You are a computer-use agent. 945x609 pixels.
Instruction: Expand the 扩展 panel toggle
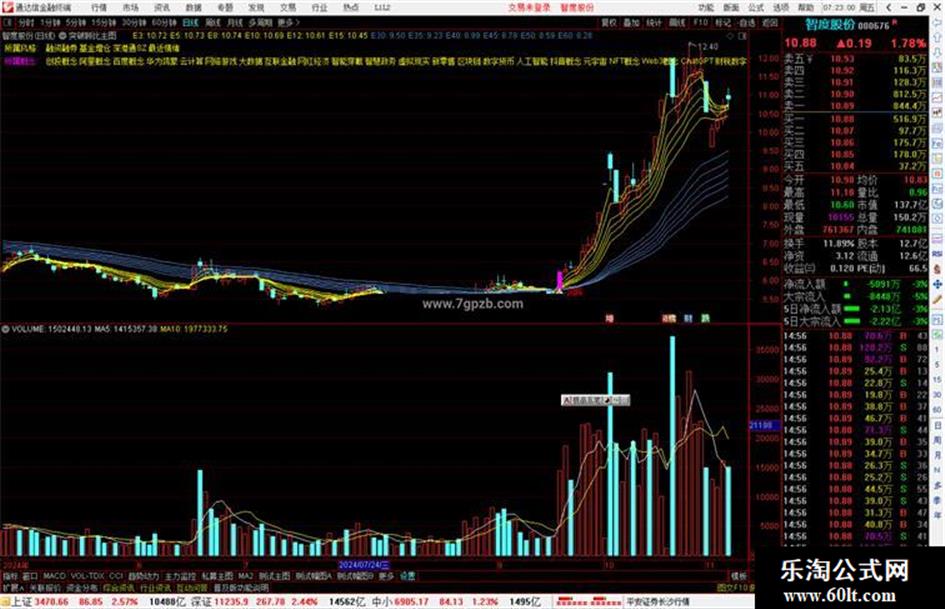tap(13, 588)
